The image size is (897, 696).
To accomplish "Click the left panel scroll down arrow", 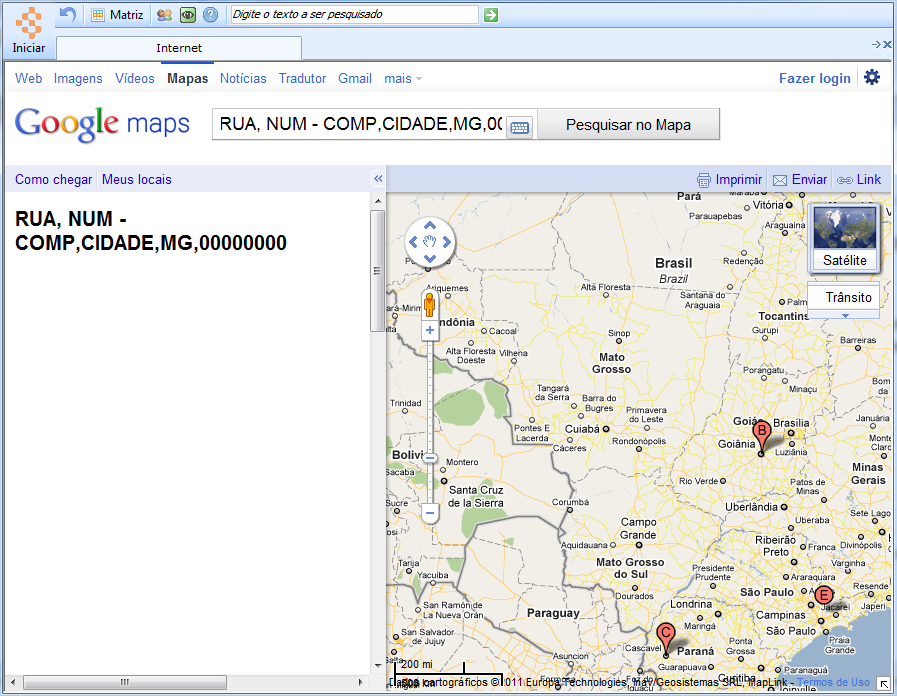I will point(378,665).
